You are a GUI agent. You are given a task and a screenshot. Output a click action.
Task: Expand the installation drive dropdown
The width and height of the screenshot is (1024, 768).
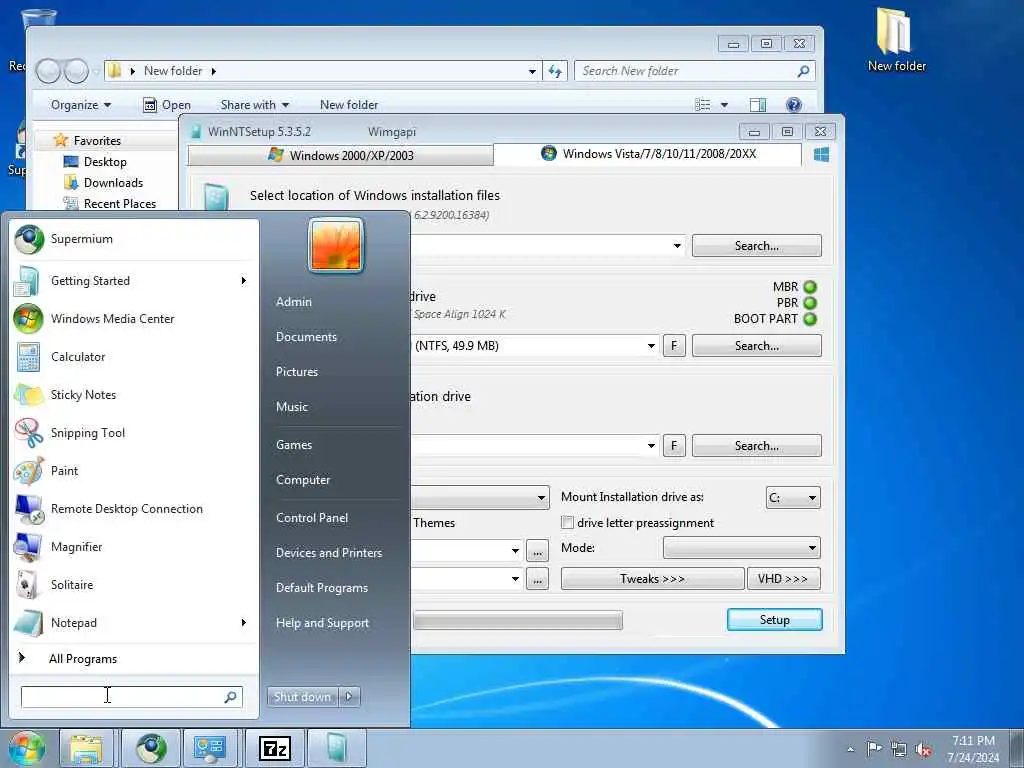pos(651,445)
